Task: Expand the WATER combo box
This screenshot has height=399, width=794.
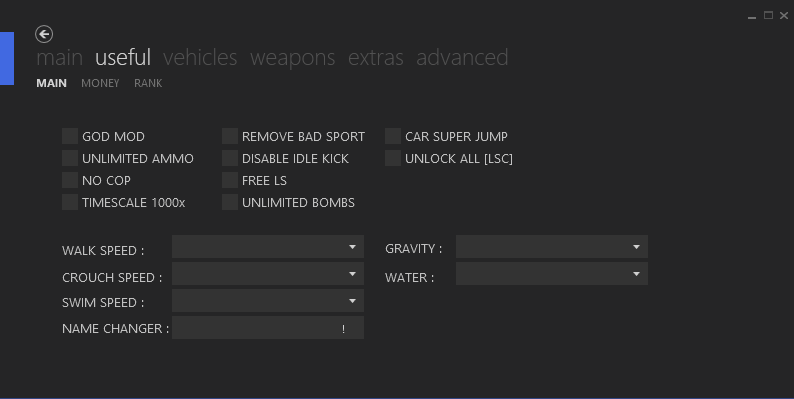Action: point(552,273)
